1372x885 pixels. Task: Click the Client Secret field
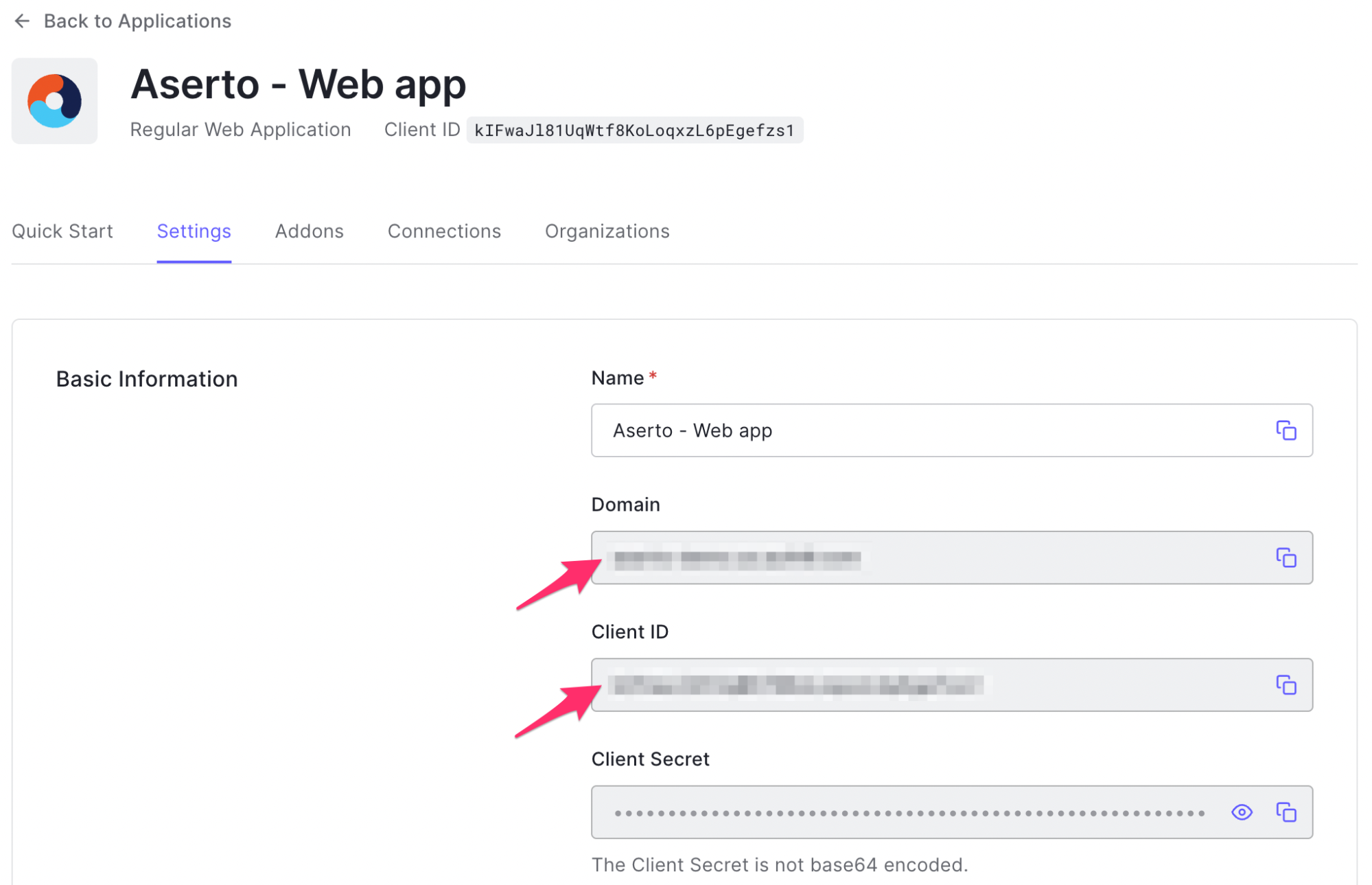click(951, 812)
